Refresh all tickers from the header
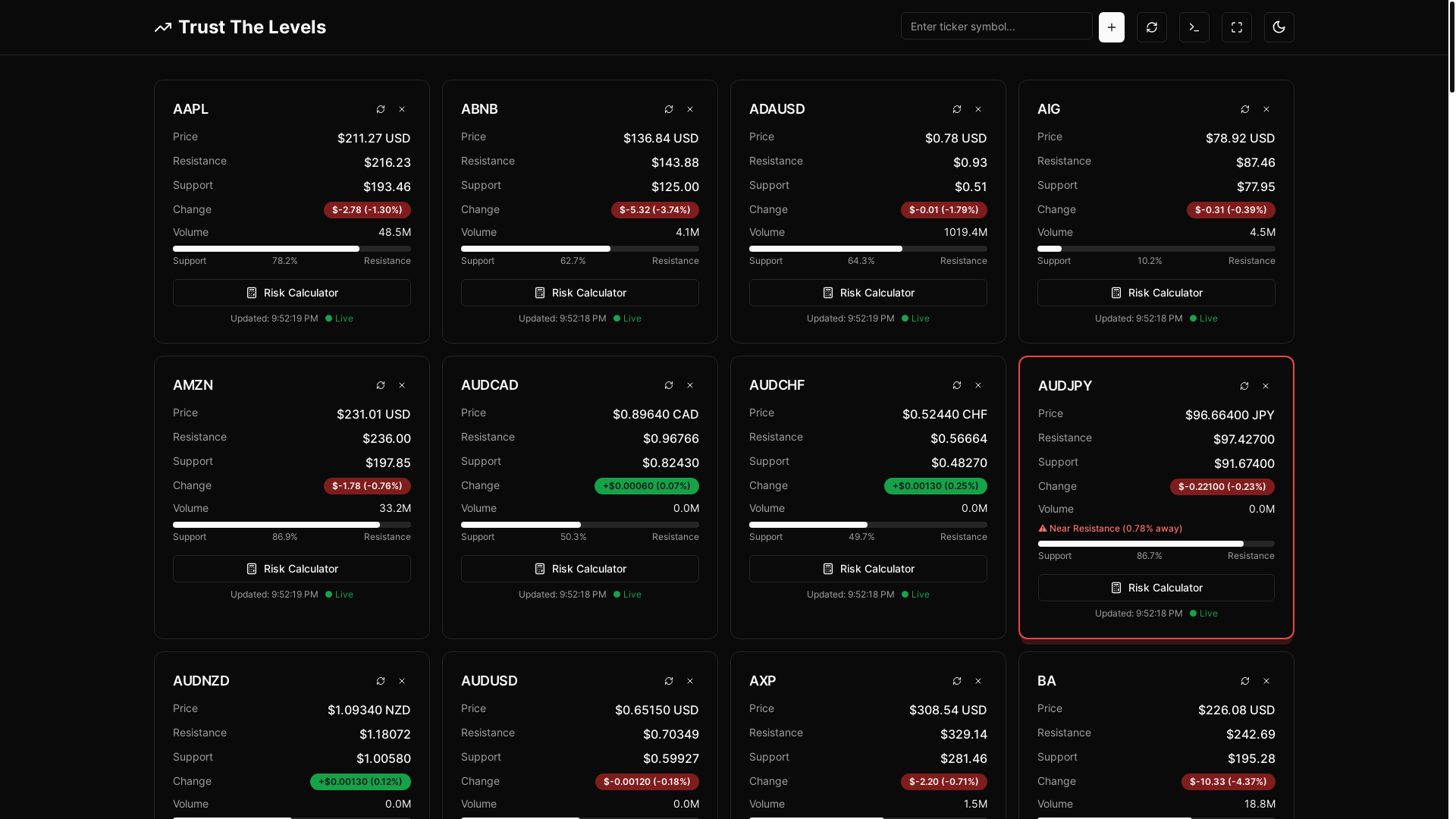 coord(1151,27)
